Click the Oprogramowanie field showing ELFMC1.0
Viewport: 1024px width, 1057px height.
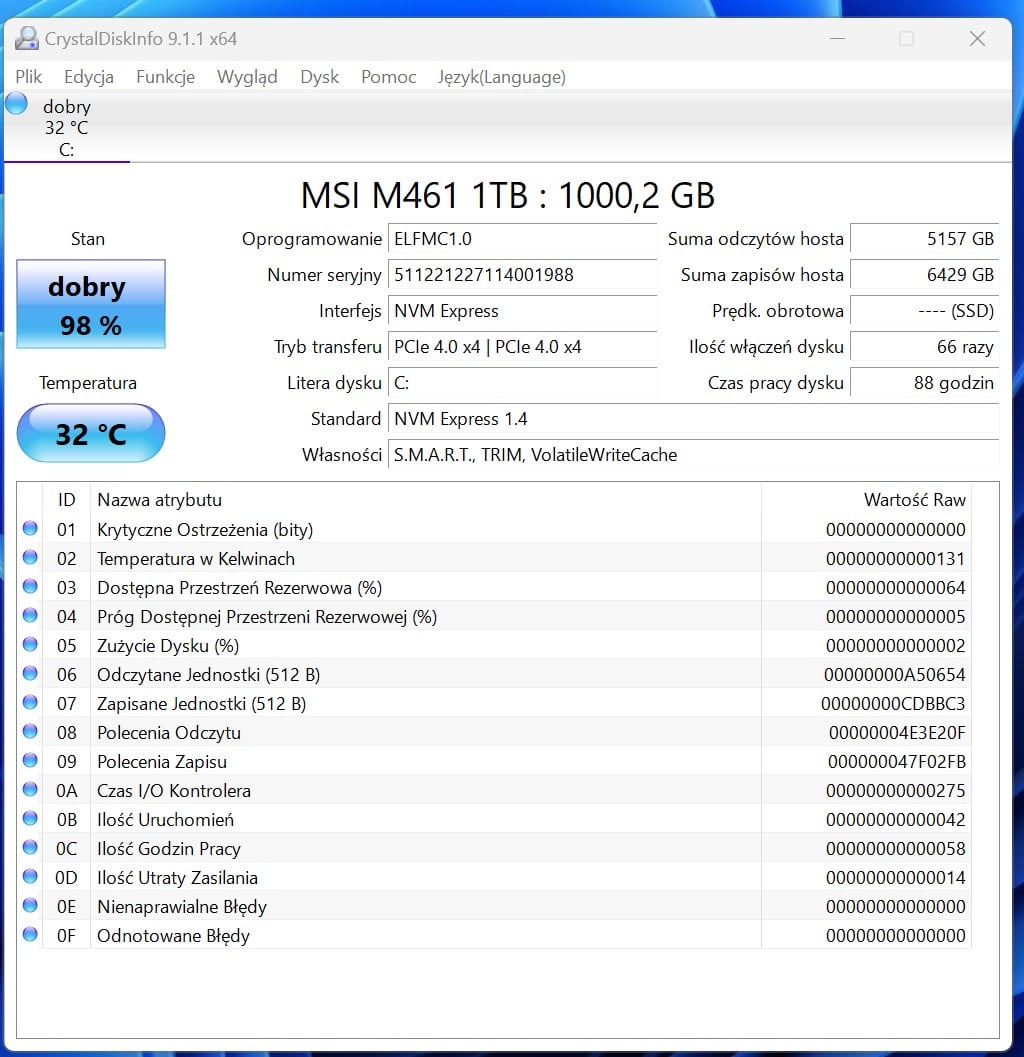[522, 239]
